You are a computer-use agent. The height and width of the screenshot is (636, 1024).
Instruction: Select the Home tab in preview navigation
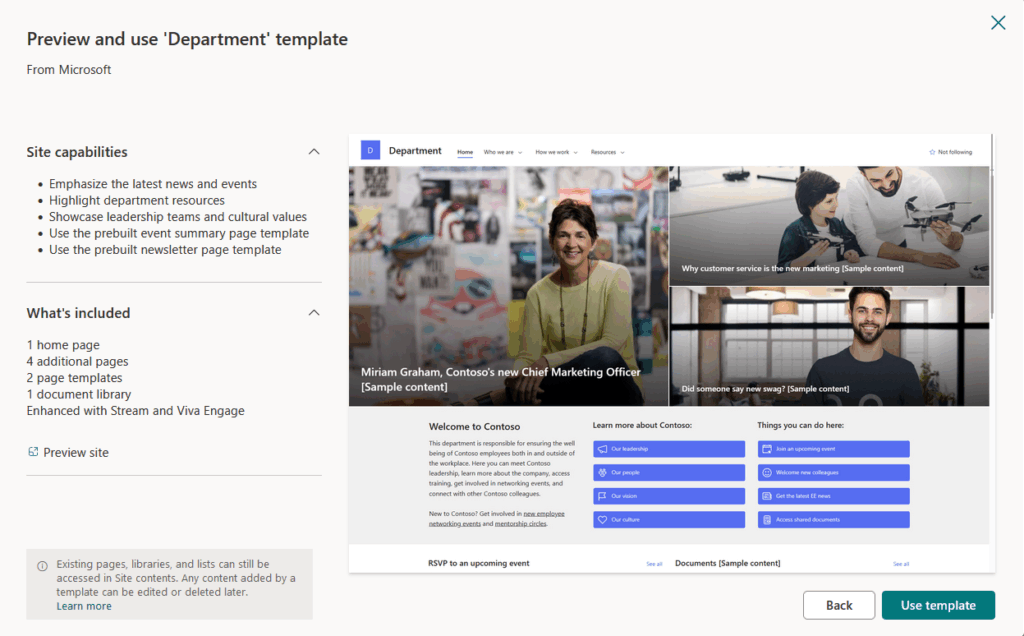[465, 152]
